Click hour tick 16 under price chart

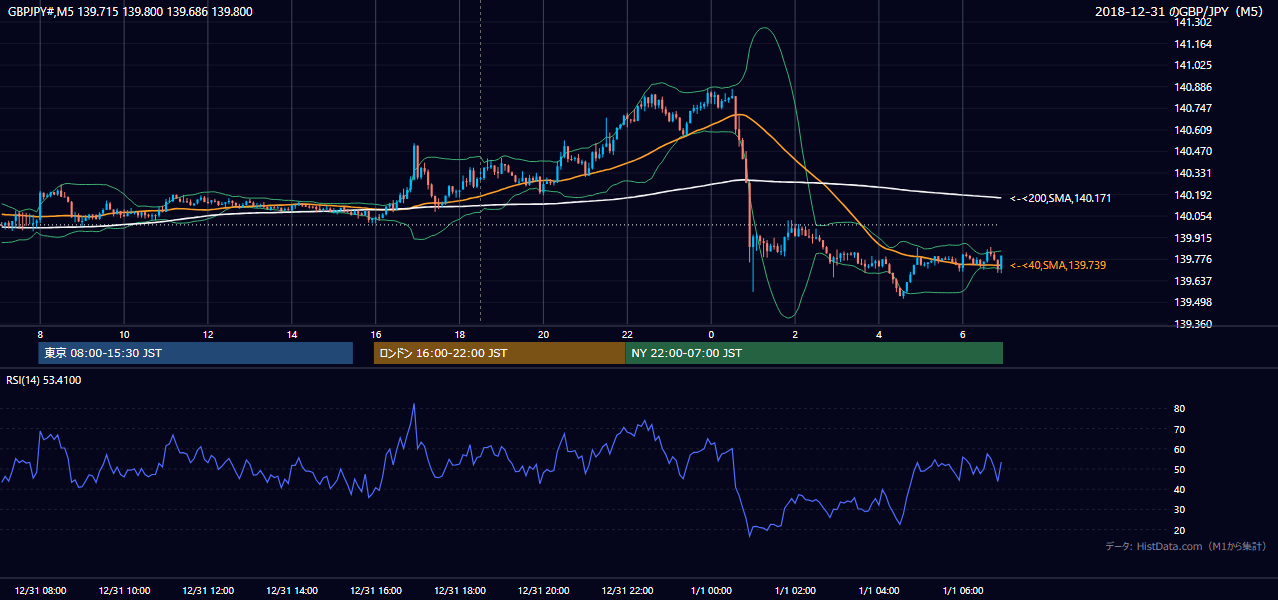(x=376, y=334)
